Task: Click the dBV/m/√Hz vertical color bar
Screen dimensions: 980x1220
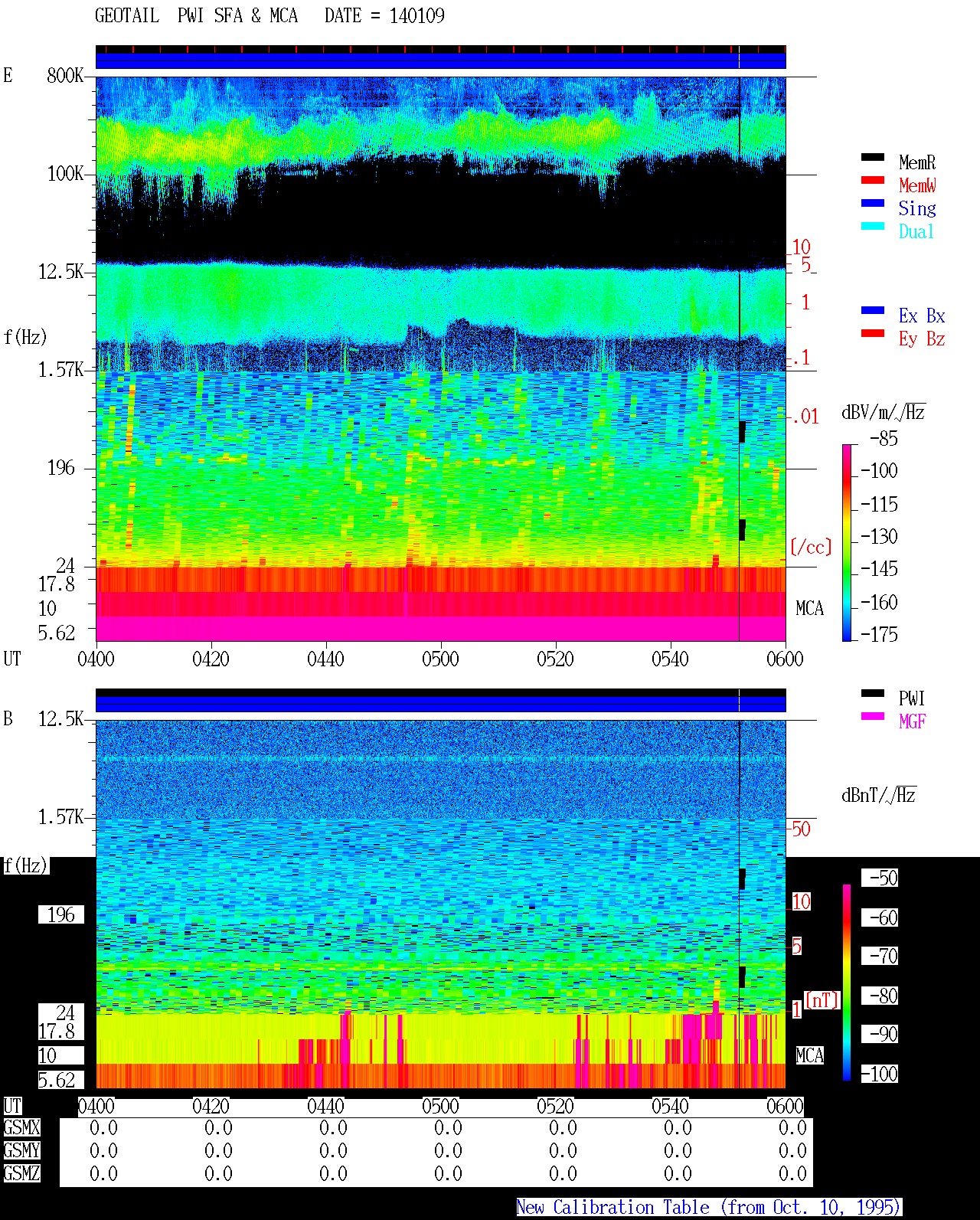Action: point(847,542)
